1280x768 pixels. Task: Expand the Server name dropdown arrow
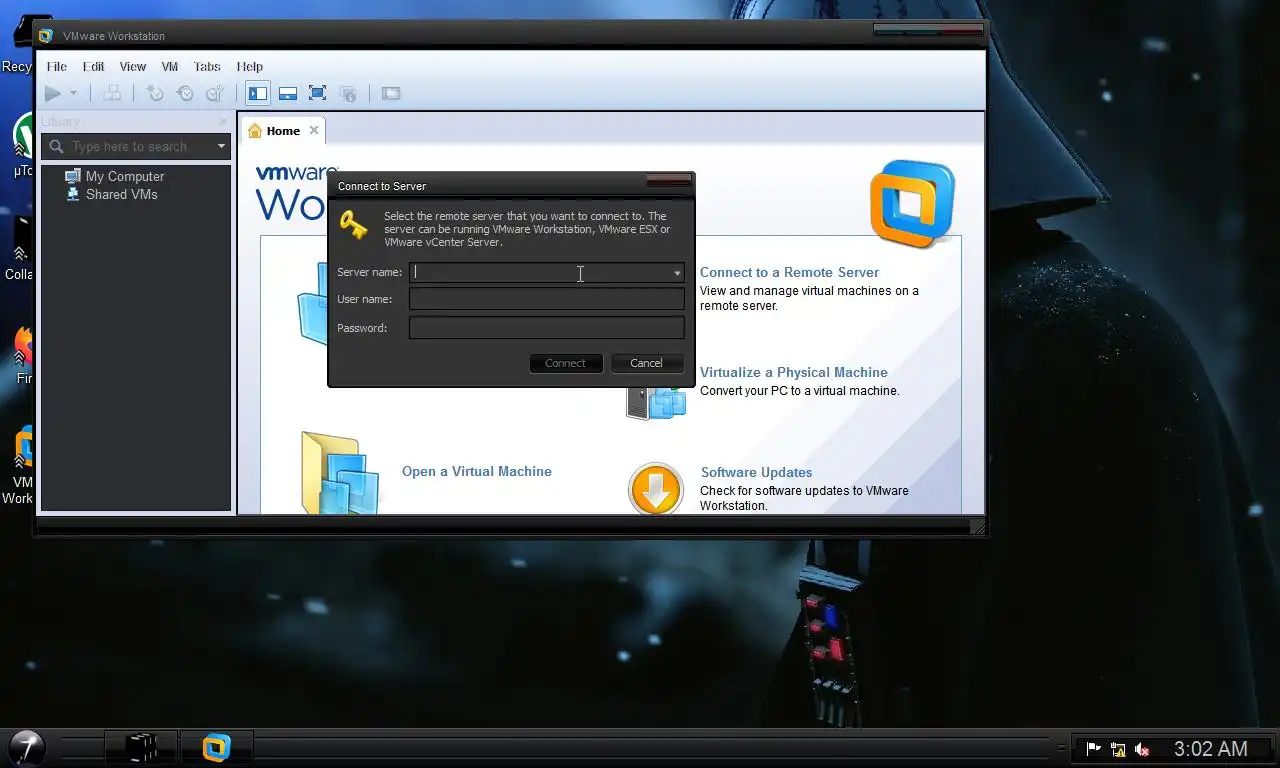[677, 272]
